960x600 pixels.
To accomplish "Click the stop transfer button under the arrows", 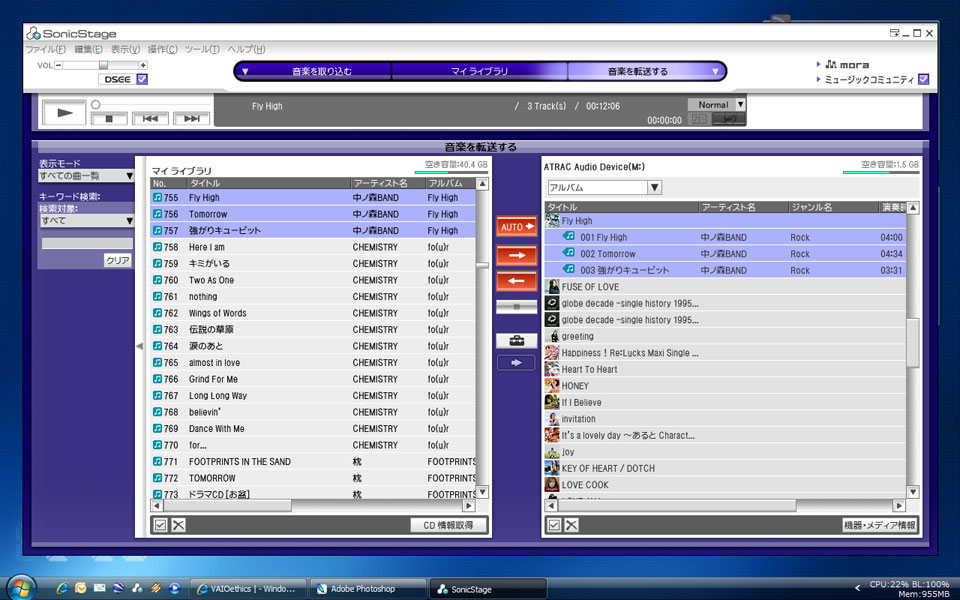I will click(x=517, y=306).
